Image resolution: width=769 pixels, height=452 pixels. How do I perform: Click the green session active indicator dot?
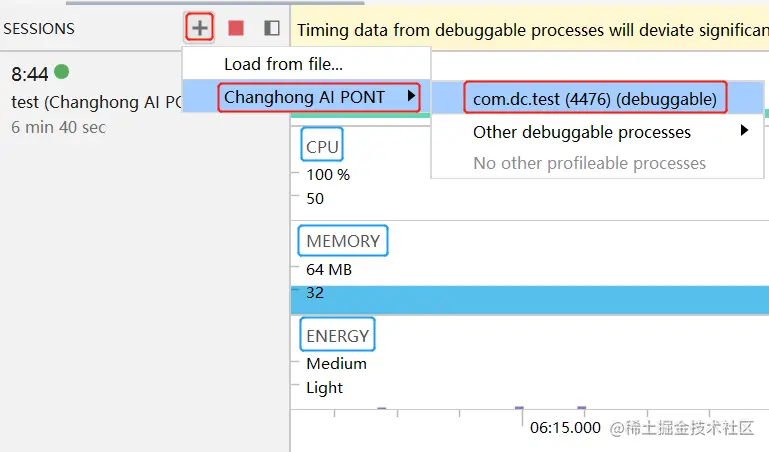(61, 72)
